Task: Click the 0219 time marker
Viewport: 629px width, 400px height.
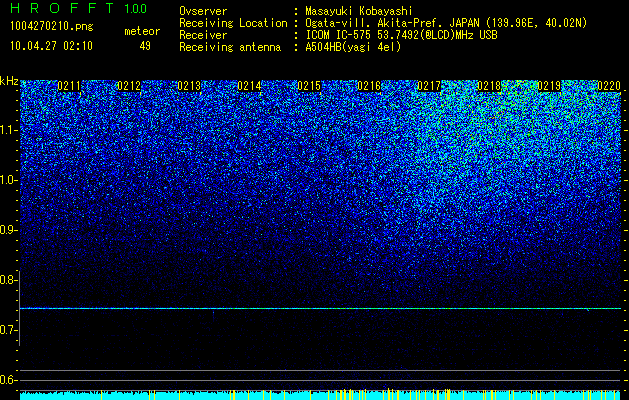Action: 549,86
